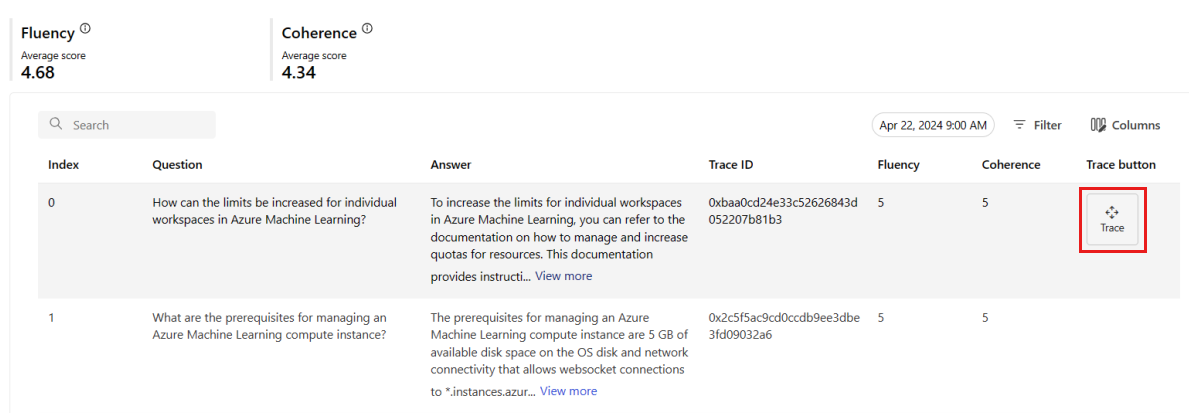Expand View more in the first answer

(x=563, y=276)
